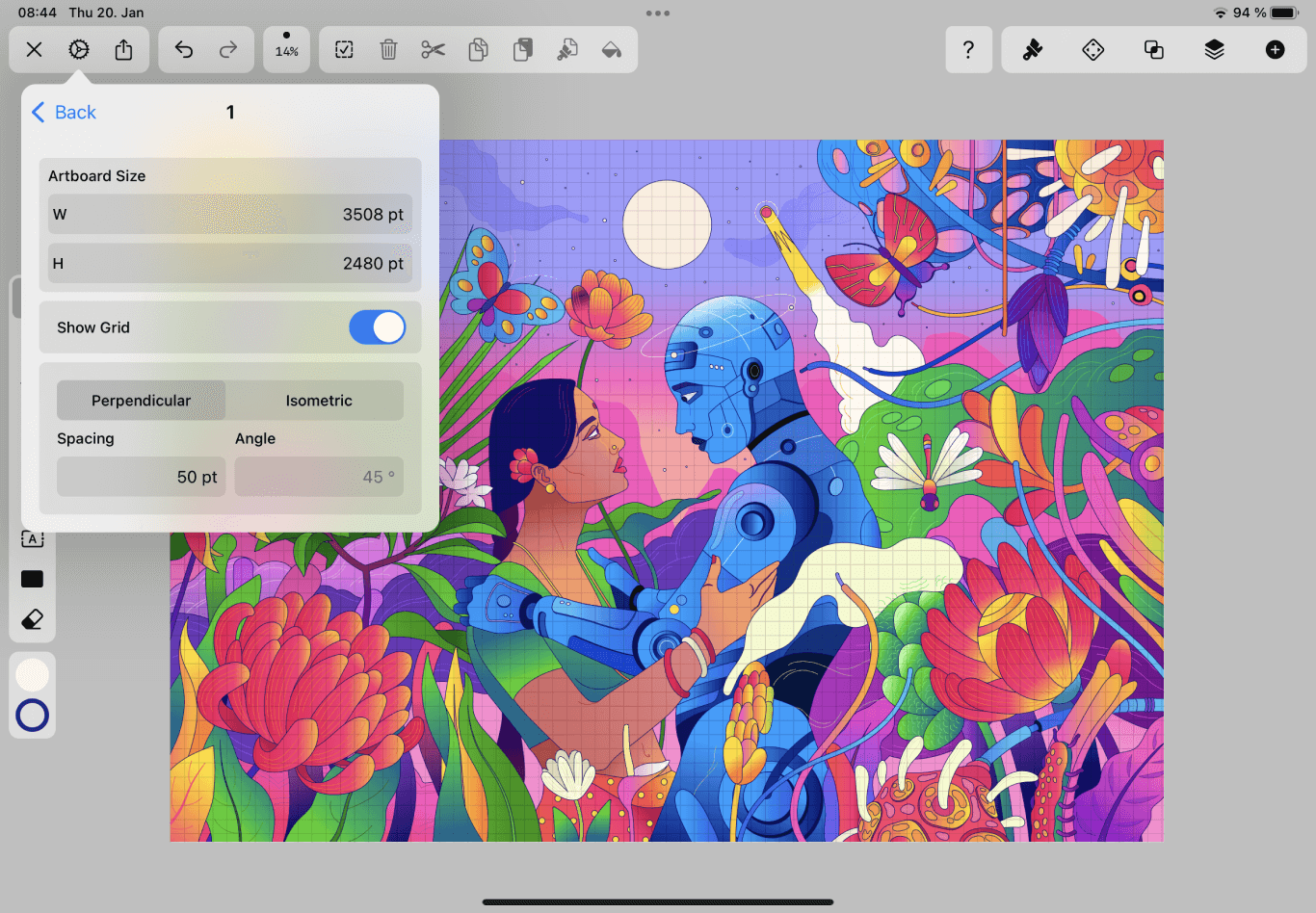Tap the battery indicator
1316x913 pixels.
[x=1285, y=13]
